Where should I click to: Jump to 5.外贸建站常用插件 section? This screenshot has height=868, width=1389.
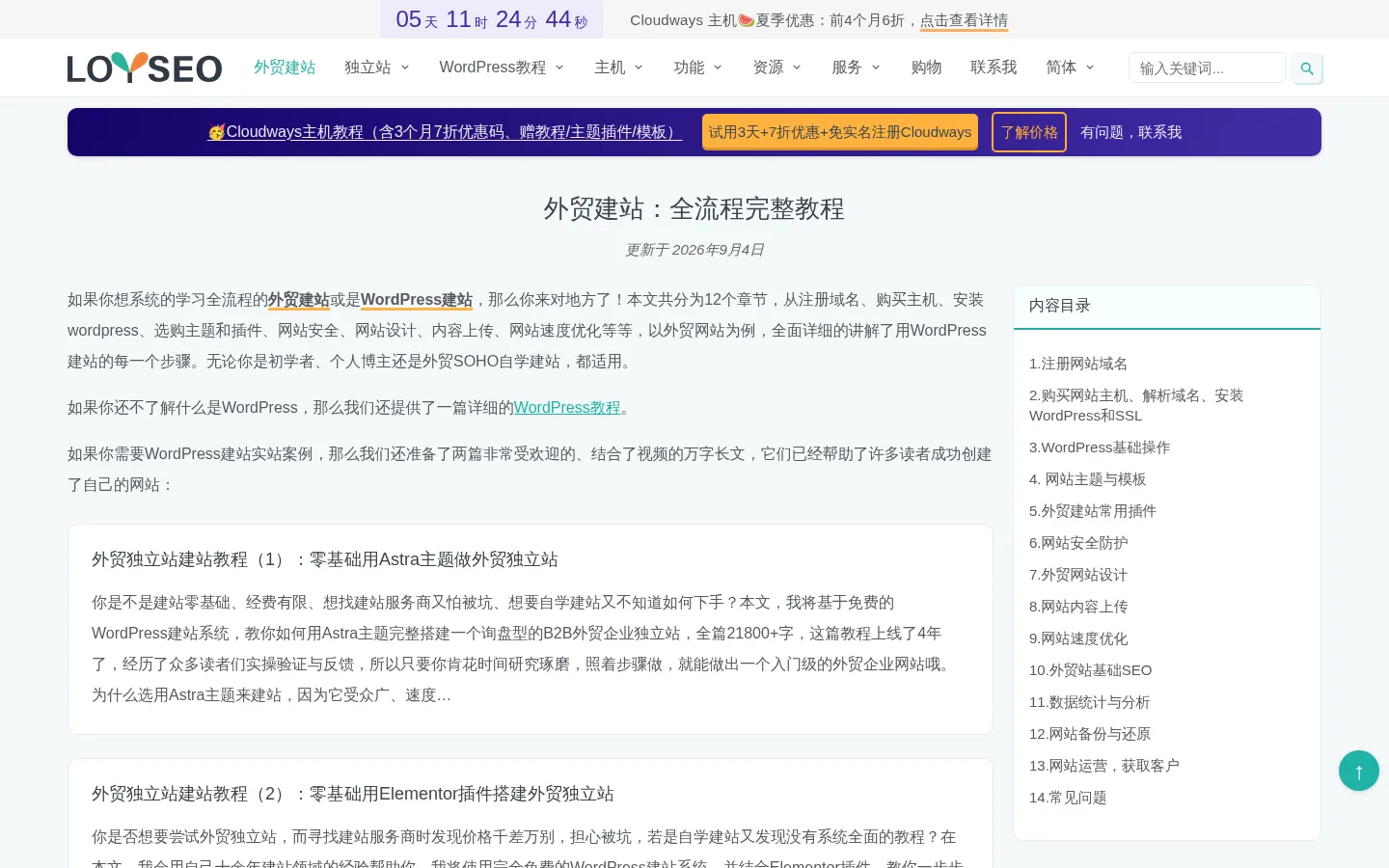pos(1093,511)
